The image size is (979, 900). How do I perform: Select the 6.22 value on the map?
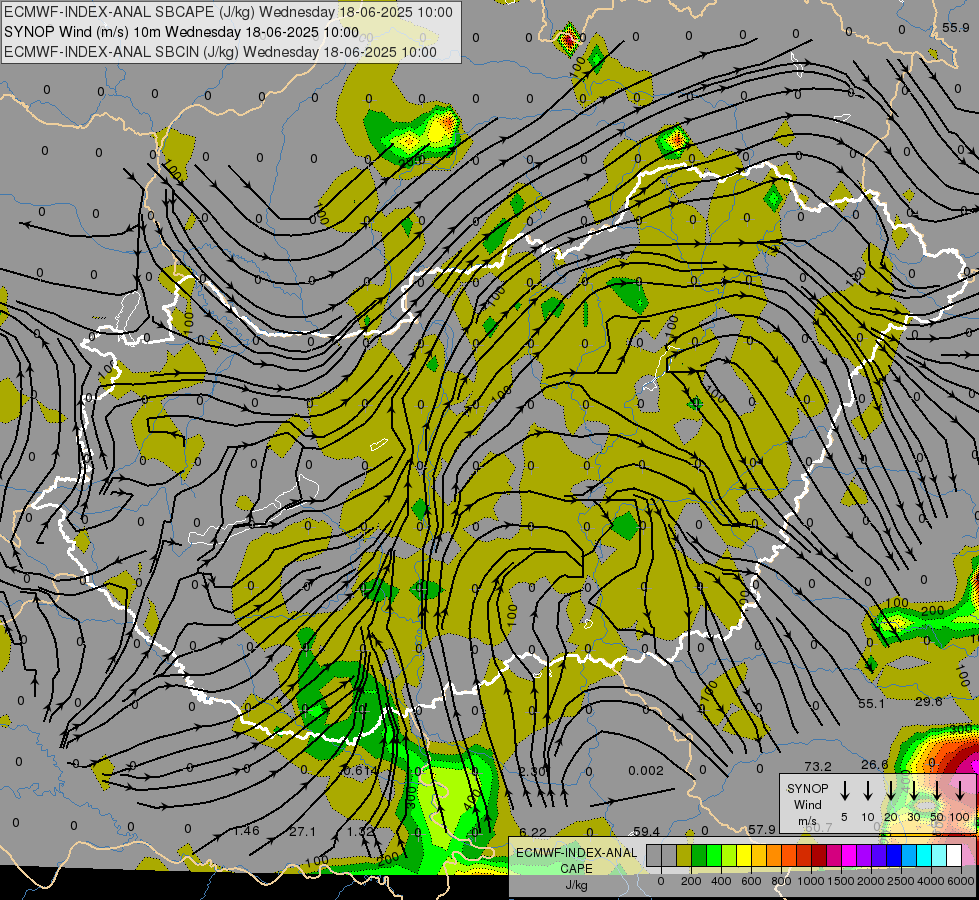[x=533, y=832]
